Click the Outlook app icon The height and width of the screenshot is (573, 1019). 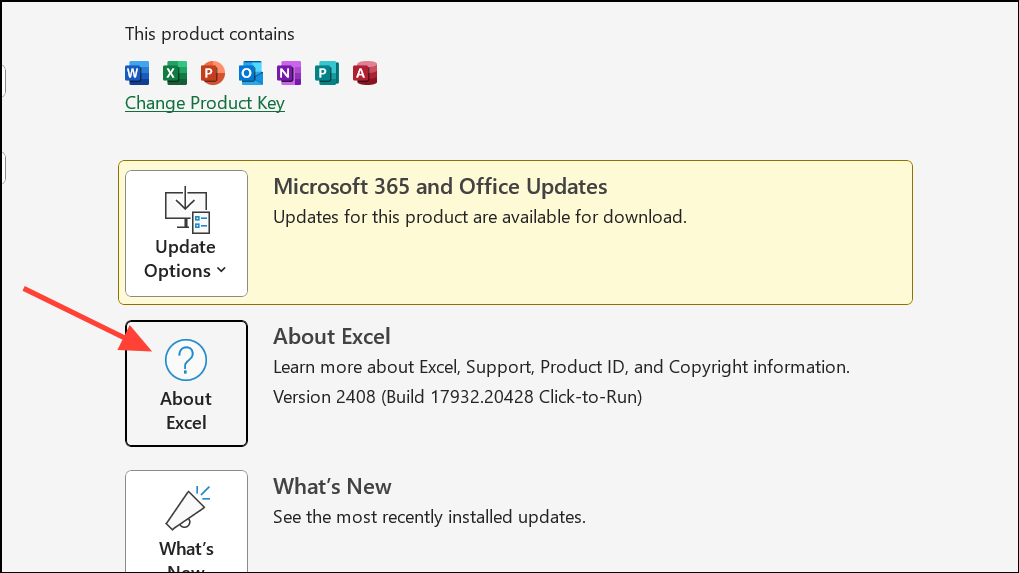tap(250, 73)
